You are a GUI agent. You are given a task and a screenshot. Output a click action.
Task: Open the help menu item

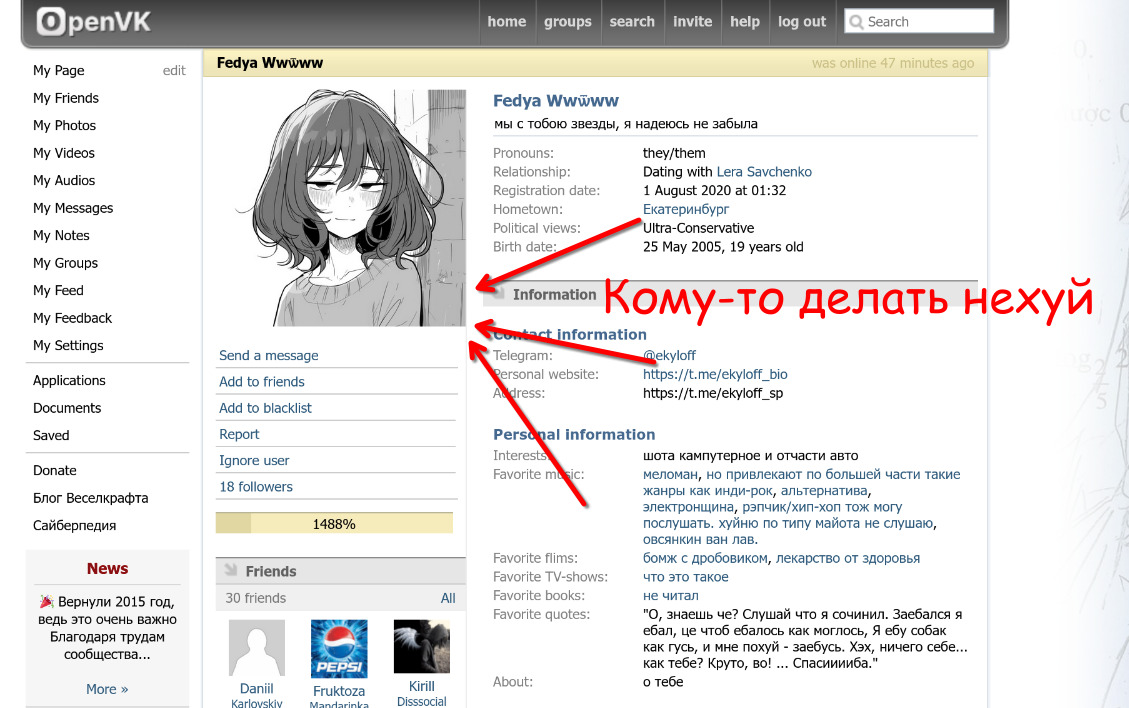(745, 22)
